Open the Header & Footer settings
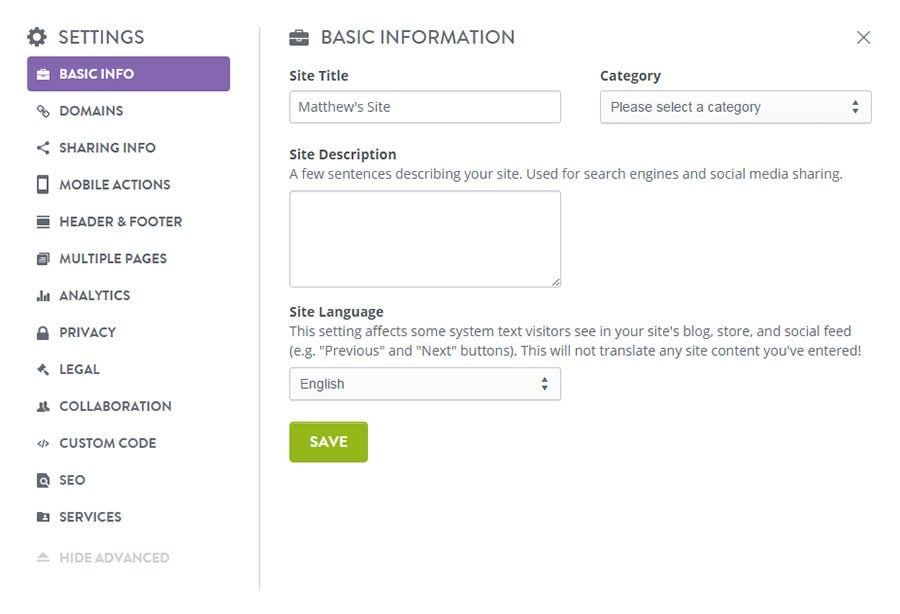This screenshot has height=614, width=900. (120, 222)
